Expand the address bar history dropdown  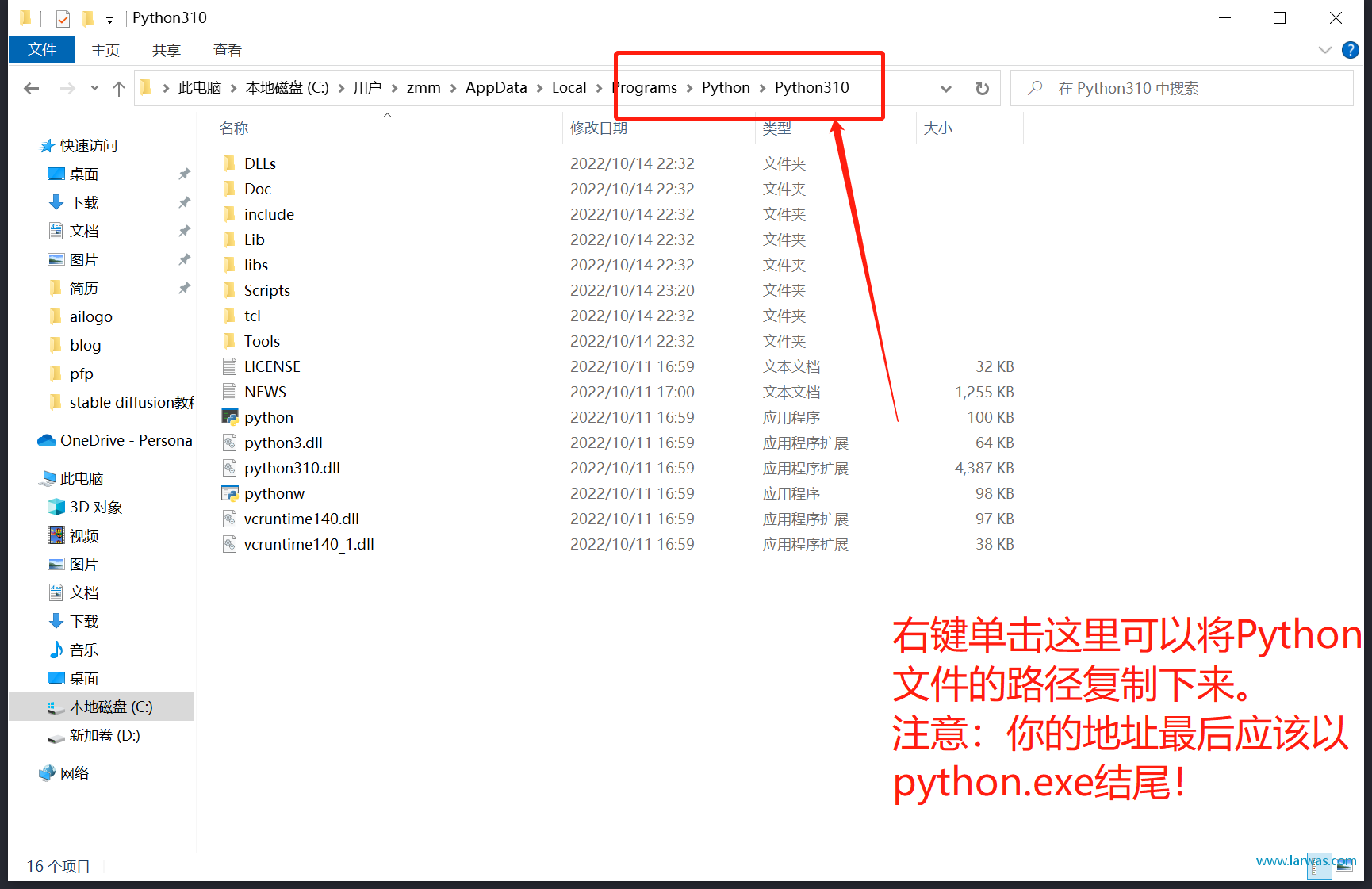[x=945, y=88]
